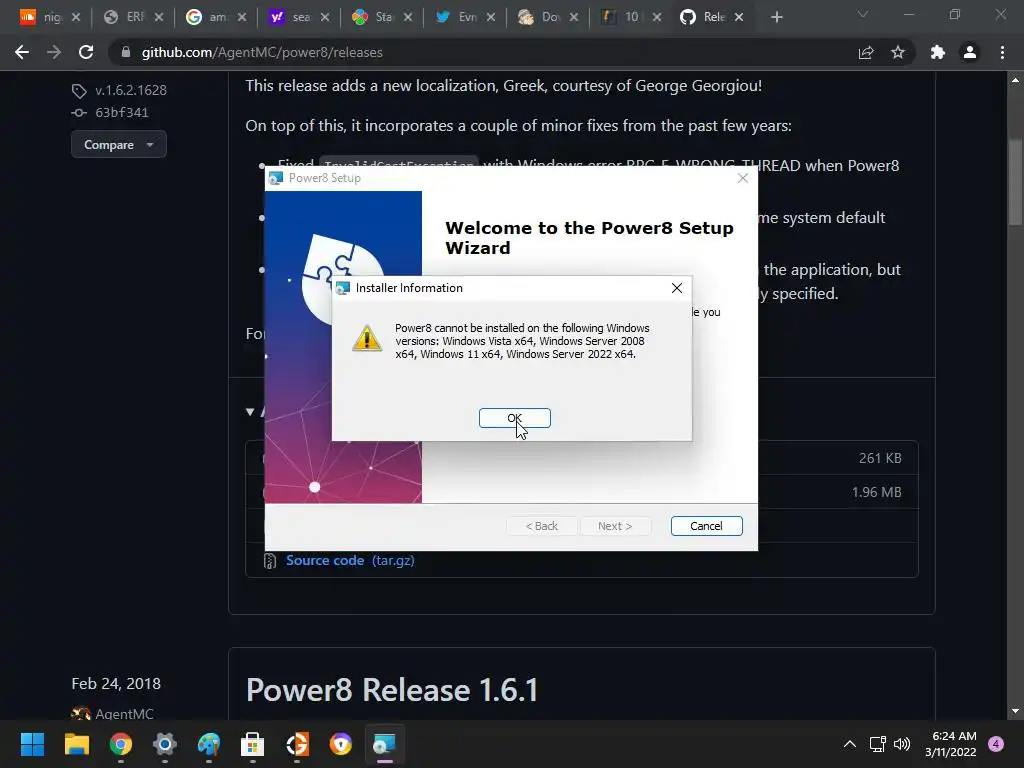1024x768 pixels.
Task: Open the Compare dropdown on the release
Action: pyautogui.click(x=118, y=144)
